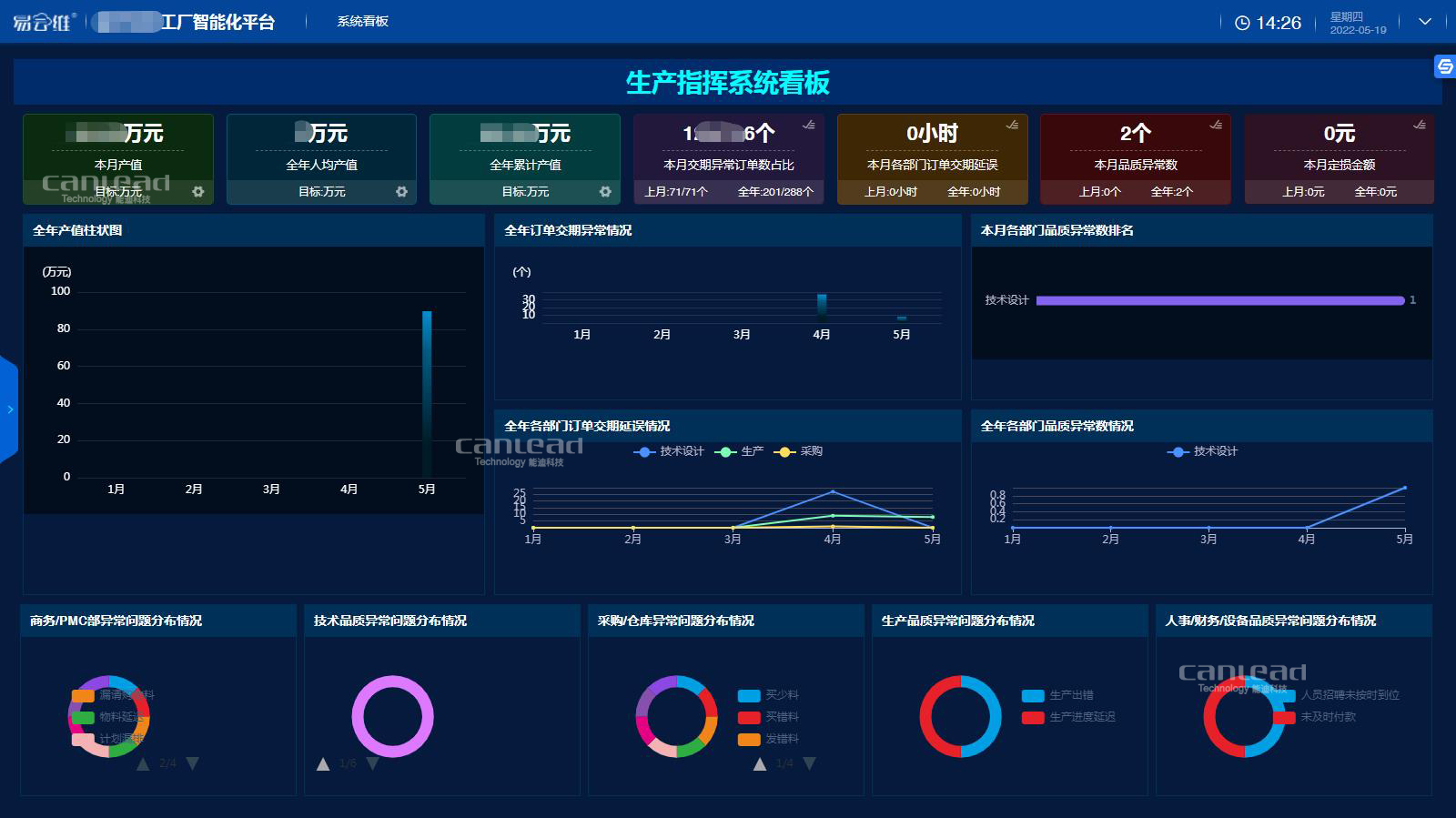The image size is (1456, 818).
Task: Click the clock icon beside 14:26
Action: pos(1242,23)
